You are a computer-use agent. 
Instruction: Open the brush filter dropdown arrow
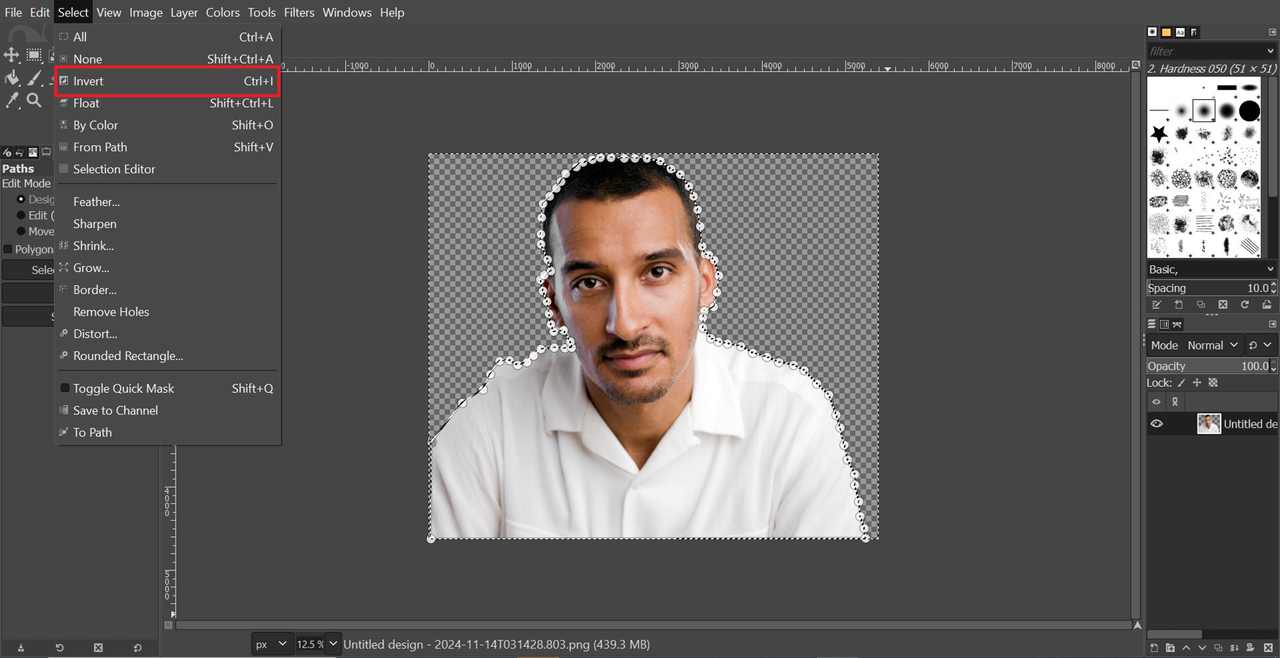(1271, 50)
